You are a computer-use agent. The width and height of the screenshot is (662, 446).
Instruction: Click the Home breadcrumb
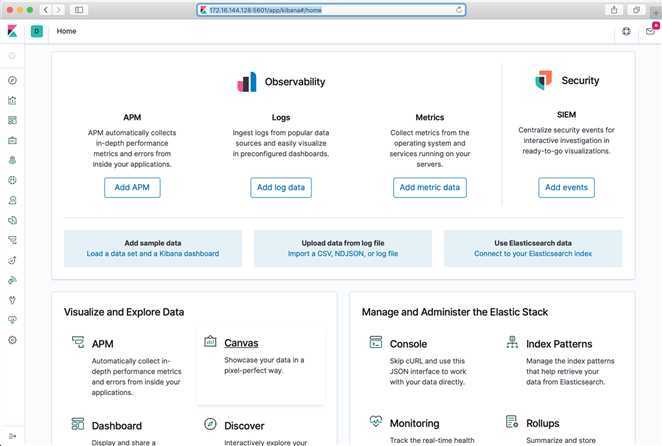pos(67,31)
